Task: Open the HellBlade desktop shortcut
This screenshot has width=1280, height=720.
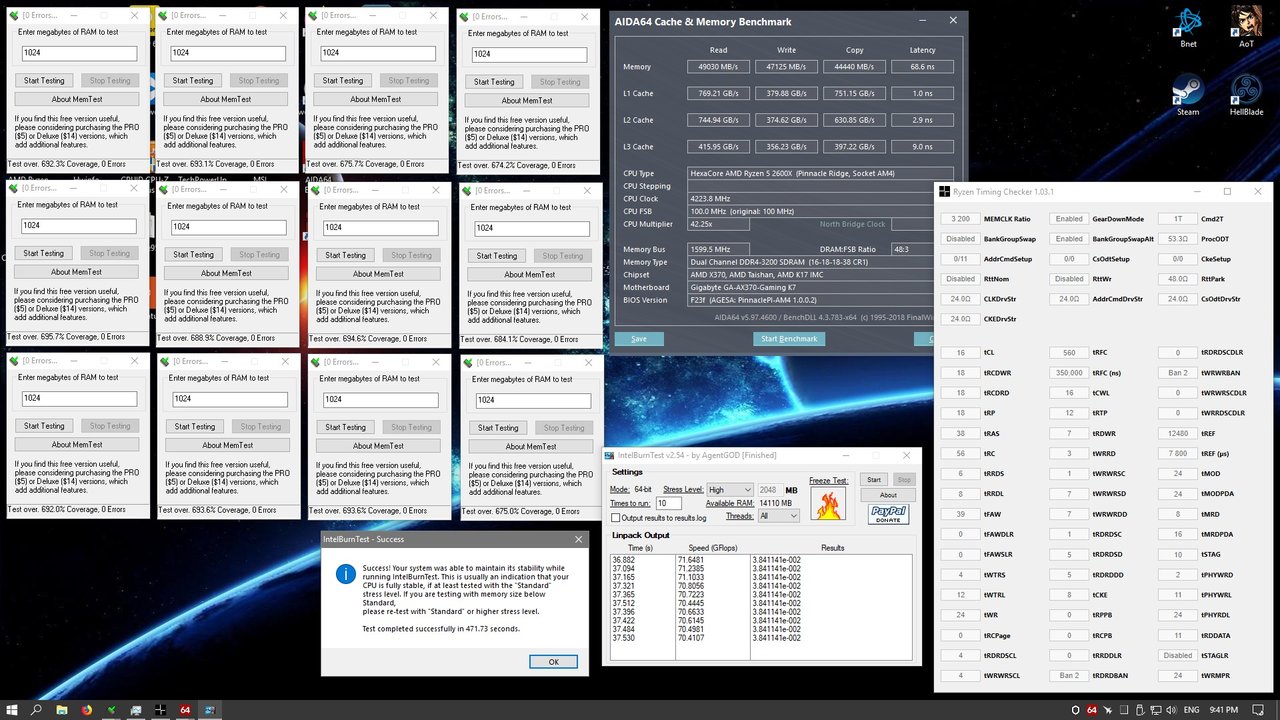Action: click(1246, 95)
